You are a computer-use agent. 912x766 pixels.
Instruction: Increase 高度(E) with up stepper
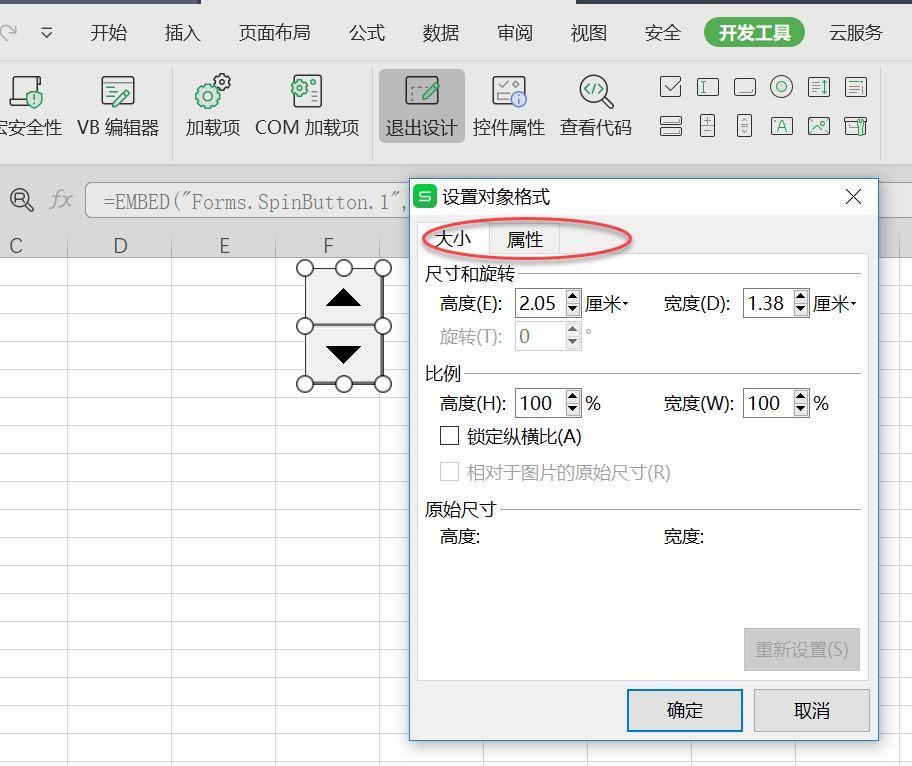[x=573, y=297]
